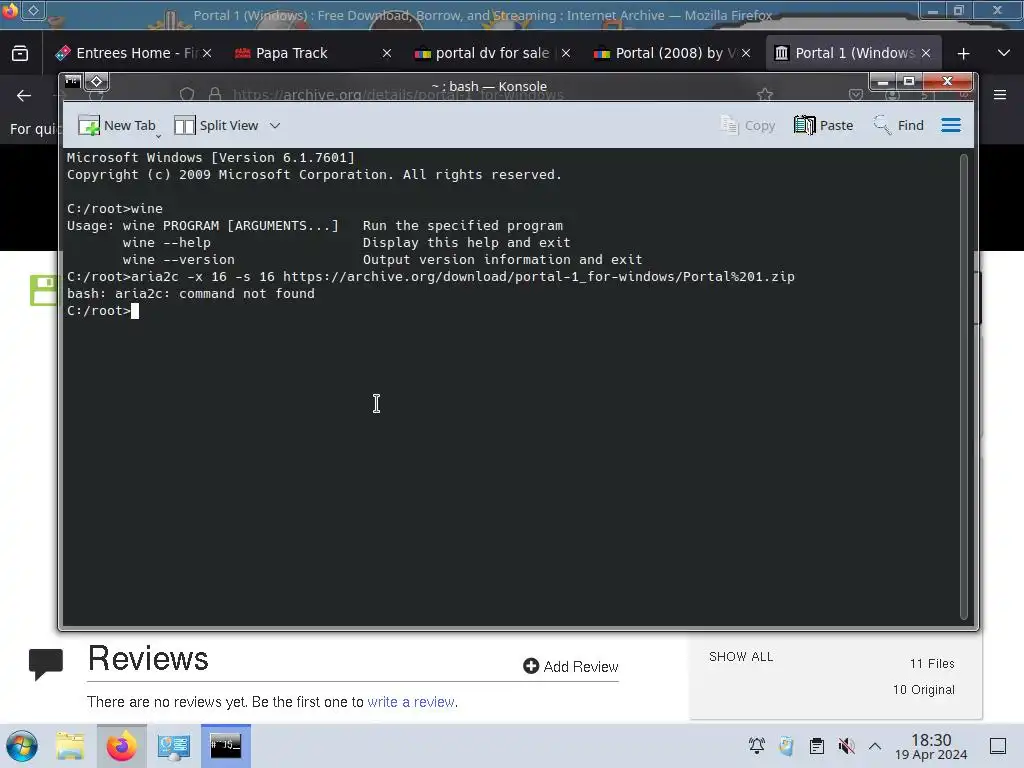Open the Windows Start menu
The image size is (1024, 768).
tap(22, 746)
